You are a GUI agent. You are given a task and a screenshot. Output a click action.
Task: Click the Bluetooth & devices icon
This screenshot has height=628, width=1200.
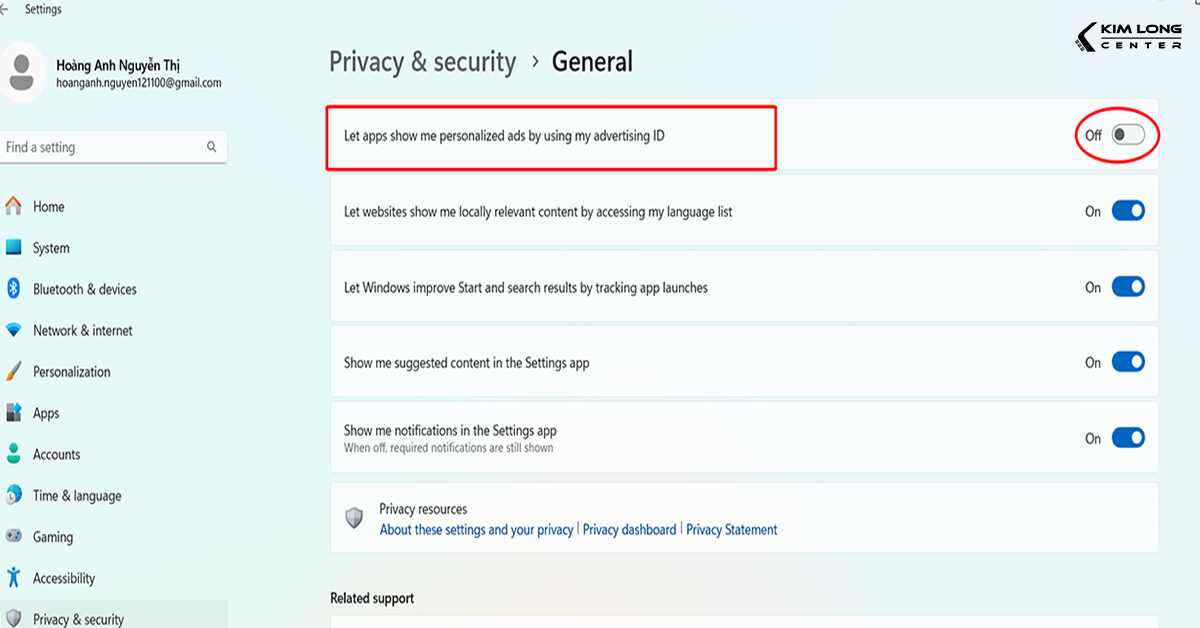pyautogui.click(x=13, y=289)
